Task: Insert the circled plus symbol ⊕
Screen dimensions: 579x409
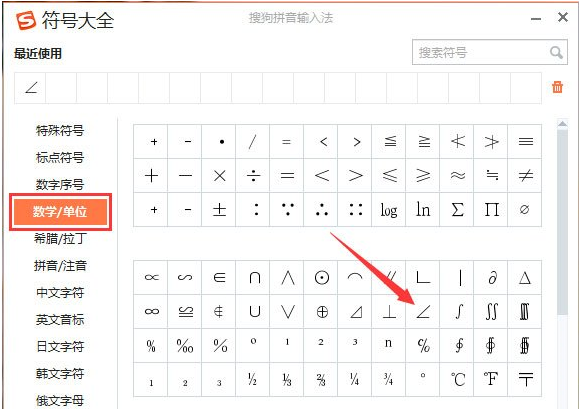Action: [x=321, y=312]
